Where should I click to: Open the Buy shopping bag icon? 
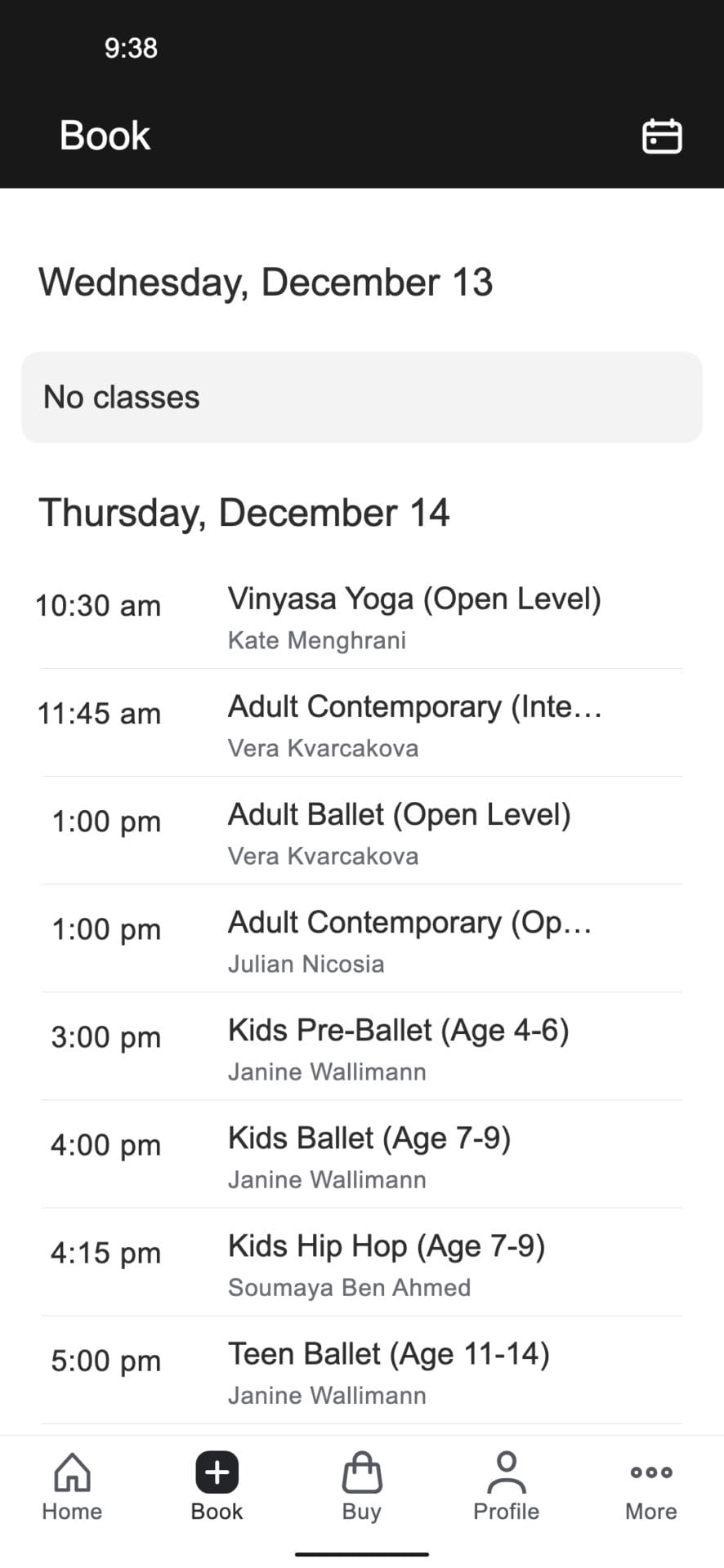click(x=361, y=1472)
